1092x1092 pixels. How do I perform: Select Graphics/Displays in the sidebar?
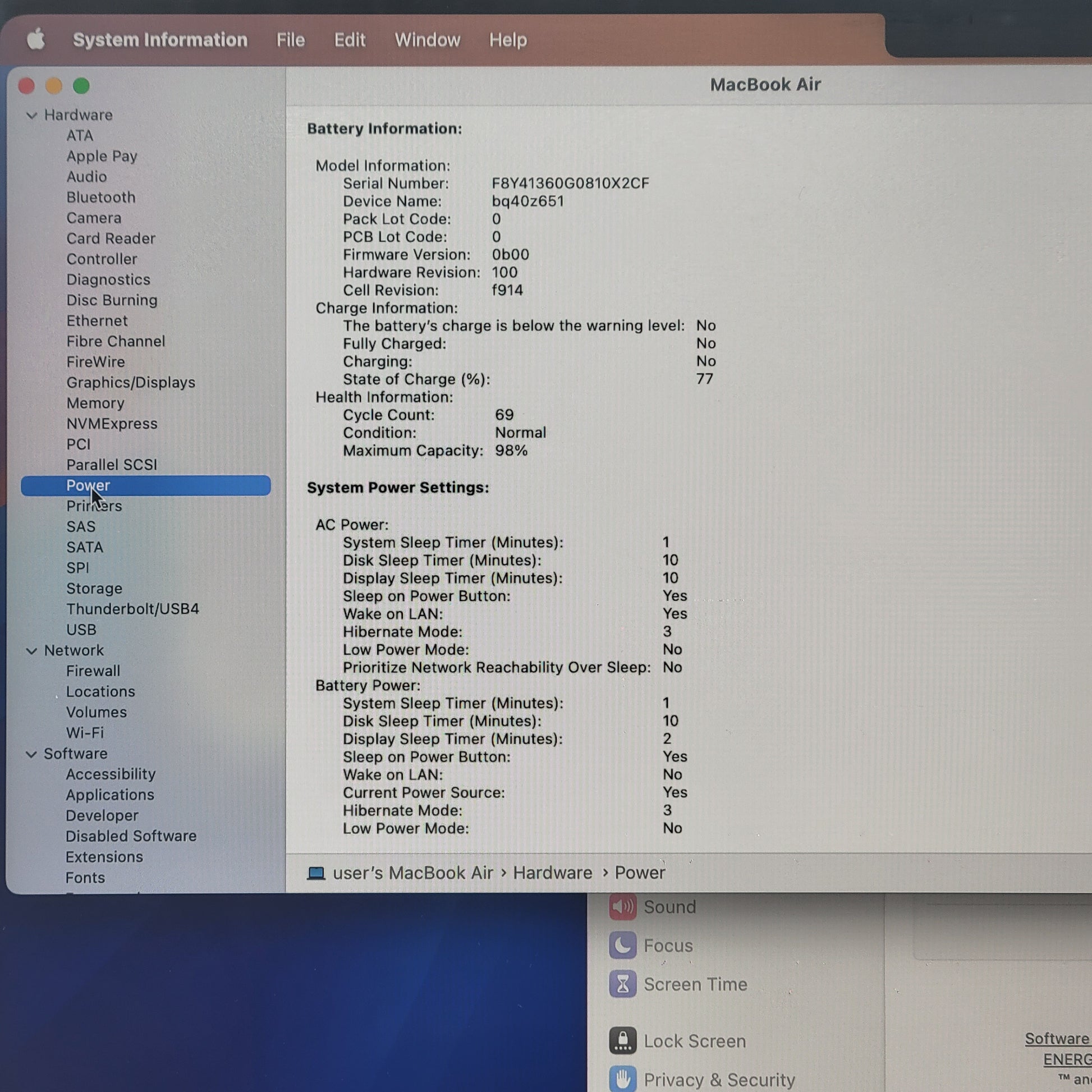click(131, 382)
